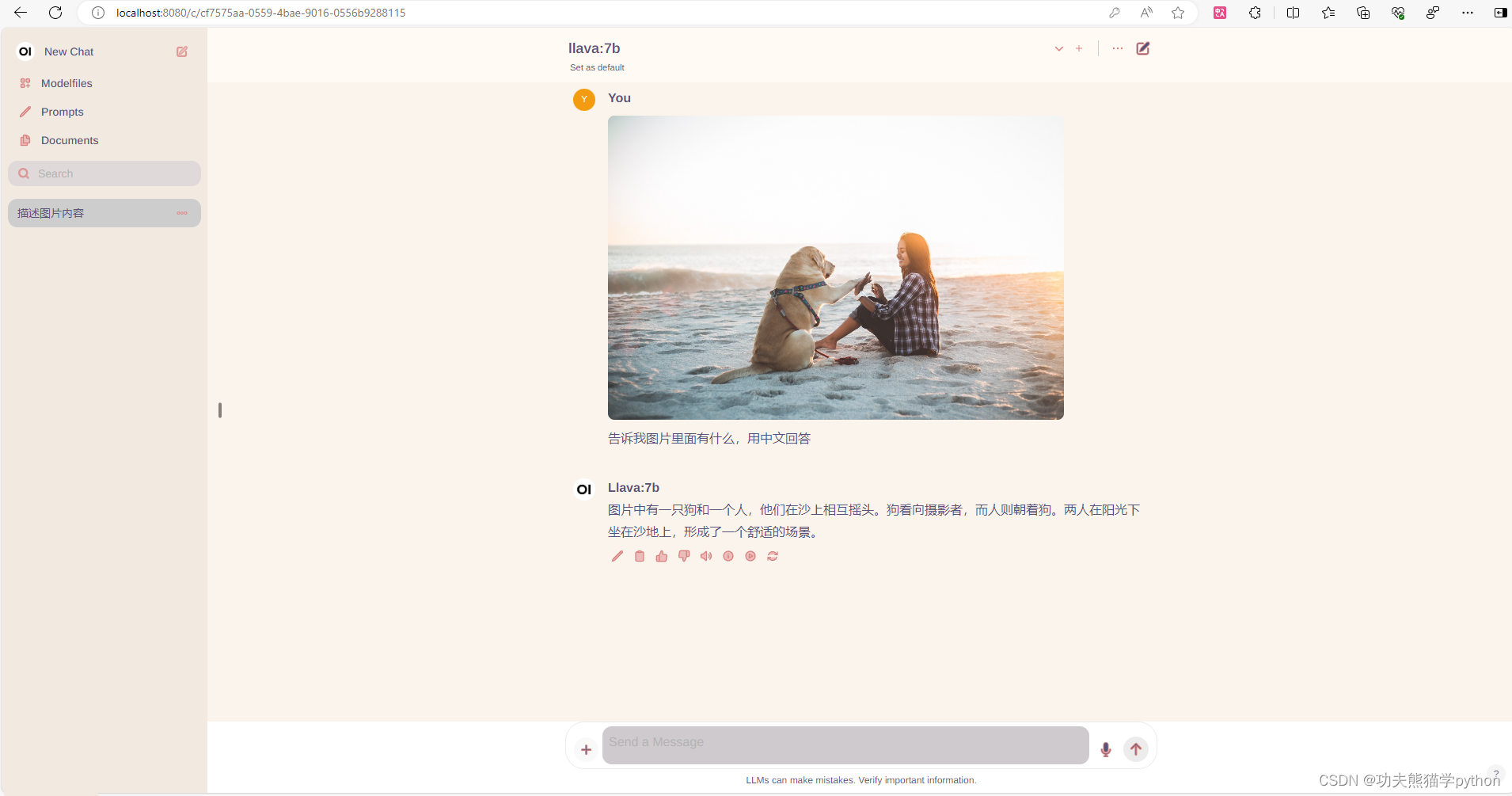Regenerate the response
The height and width of the screenshot is (796, 1512).
pyautogui.click(x=773, y=556)
